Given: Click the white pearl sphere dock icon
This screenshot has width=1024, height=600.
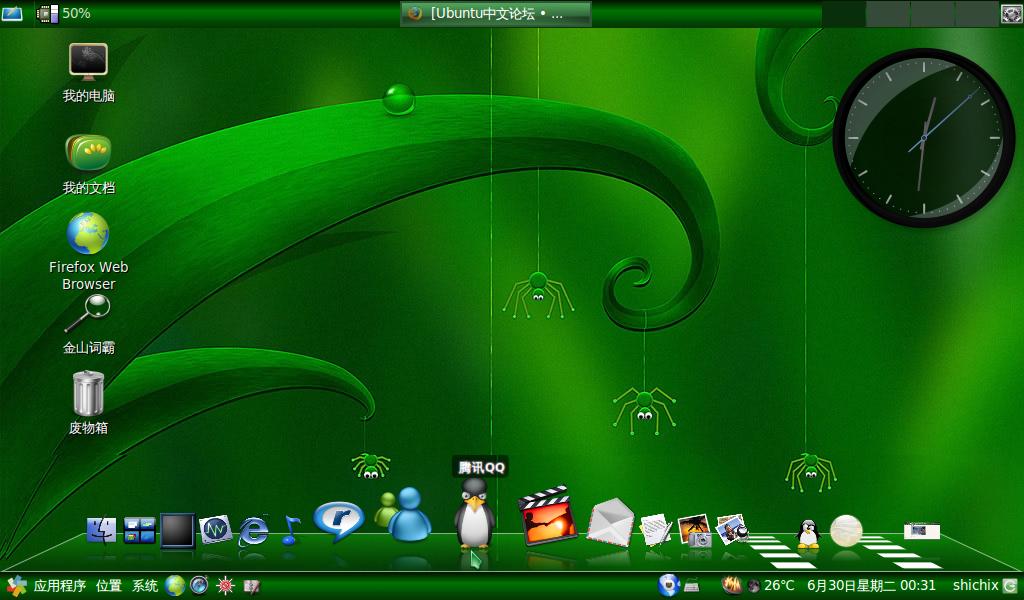Looking at the screenshot, I should click(846, 531).
